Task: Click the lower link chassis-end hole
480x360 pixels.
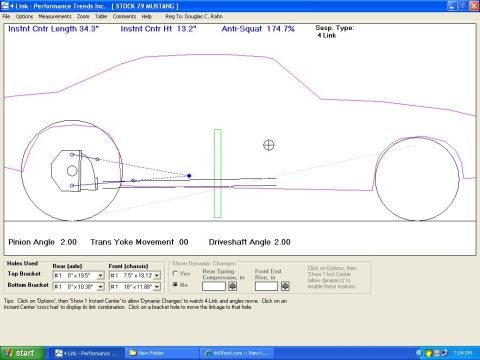Action: click(133, 180)
